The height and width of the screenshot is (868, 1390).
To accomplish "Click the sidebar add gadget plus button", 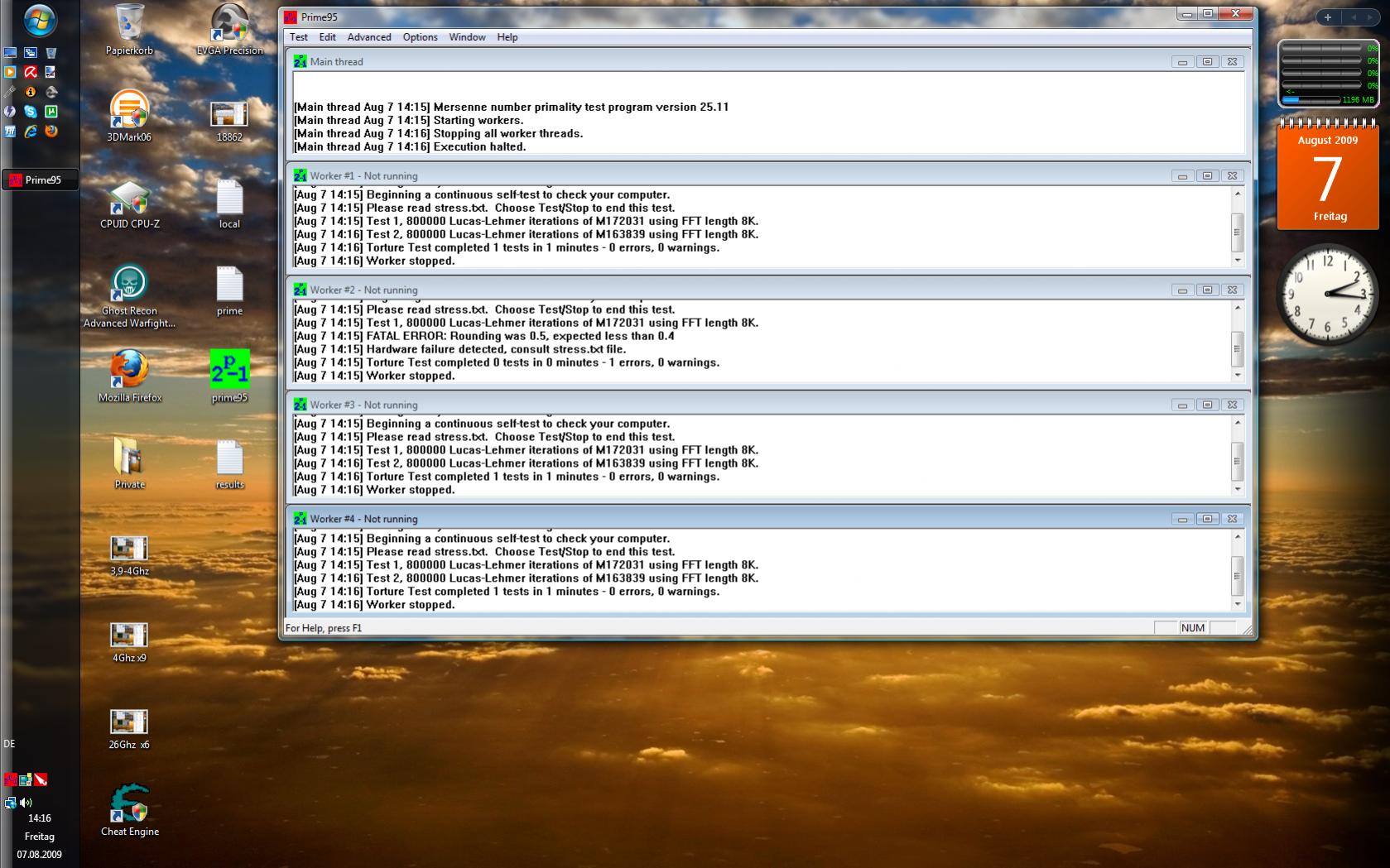I will [x=1328, y=17].
